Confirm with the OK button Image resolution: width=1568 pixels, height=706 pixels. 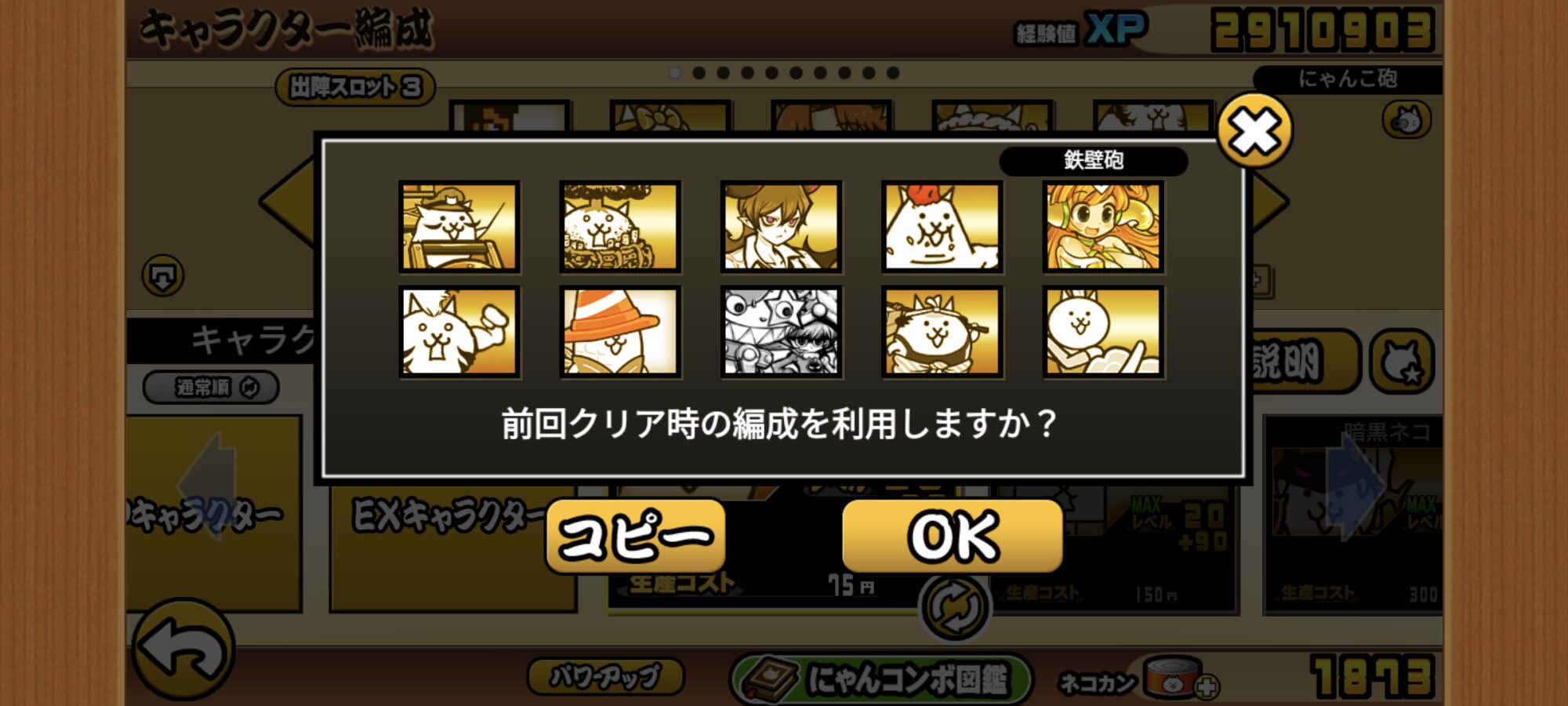point(953,537)
